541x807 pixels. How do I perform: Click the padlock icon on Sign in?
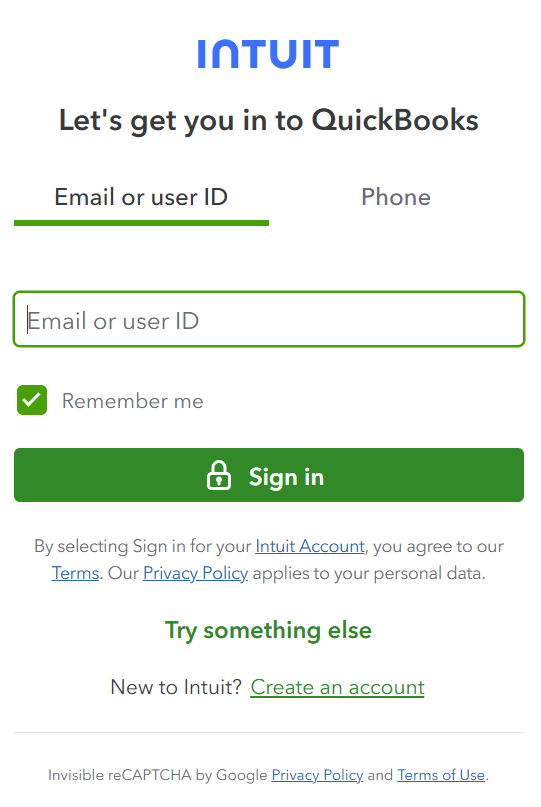point(219,475)
